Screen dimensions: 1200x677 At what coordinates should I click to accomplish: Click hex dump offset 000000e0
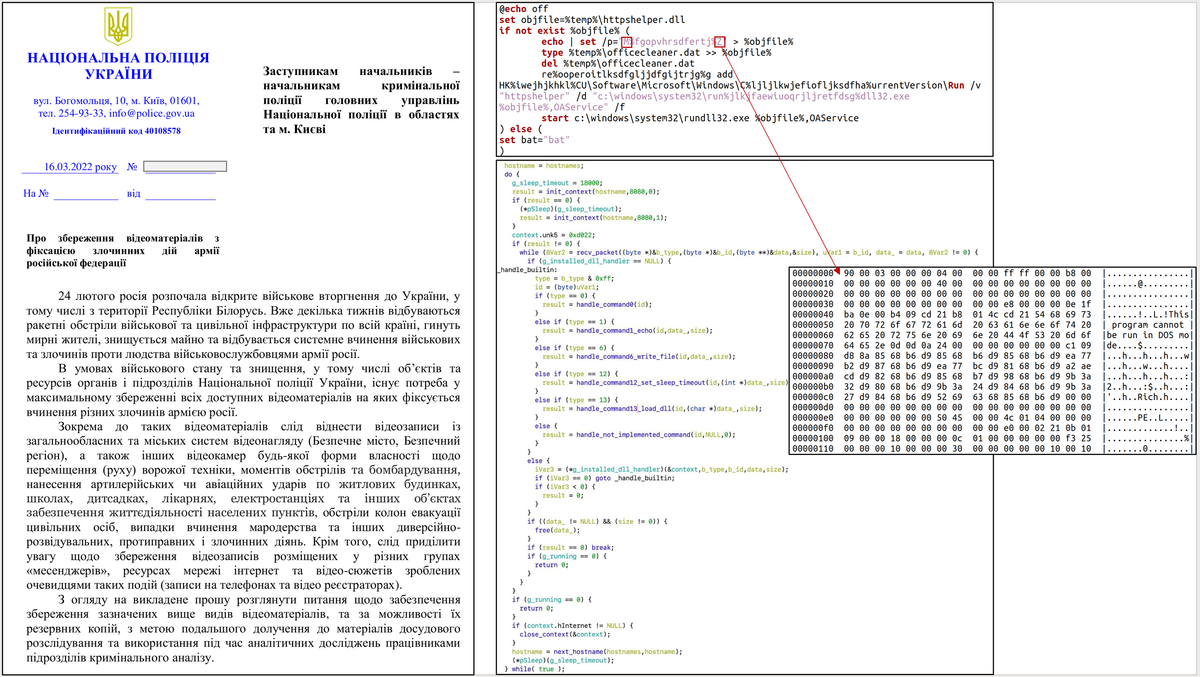813,418
